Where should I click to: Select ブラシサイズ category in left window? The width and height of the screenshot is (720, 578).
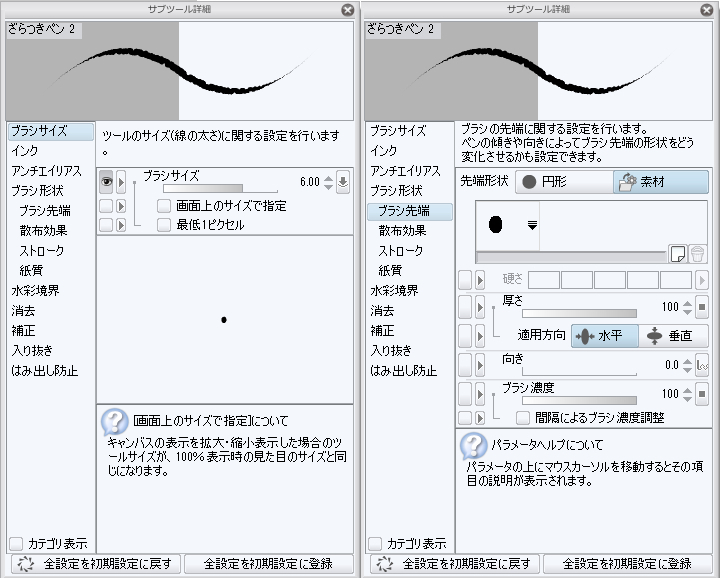click(51, 131)
